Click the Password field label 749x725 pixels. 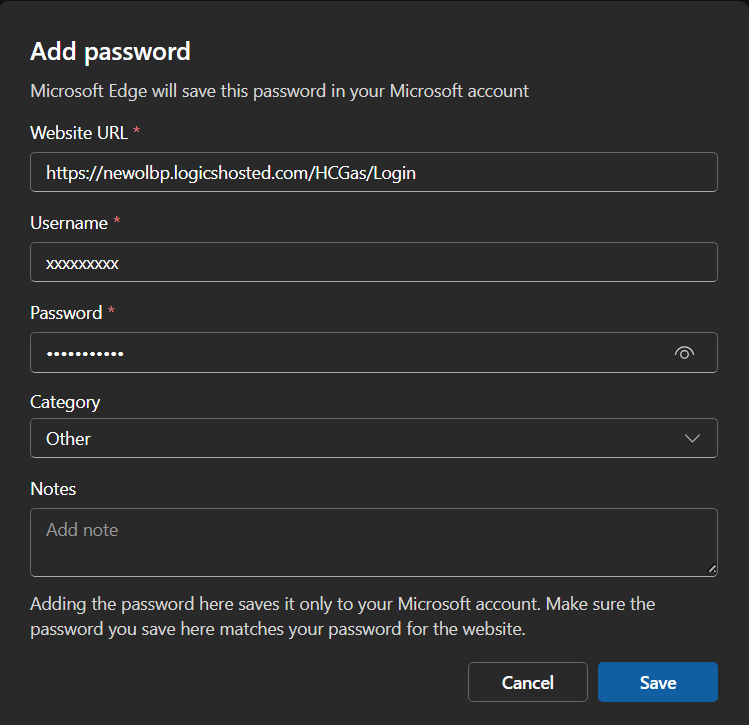pyautogui.click(x=66, y=313)
